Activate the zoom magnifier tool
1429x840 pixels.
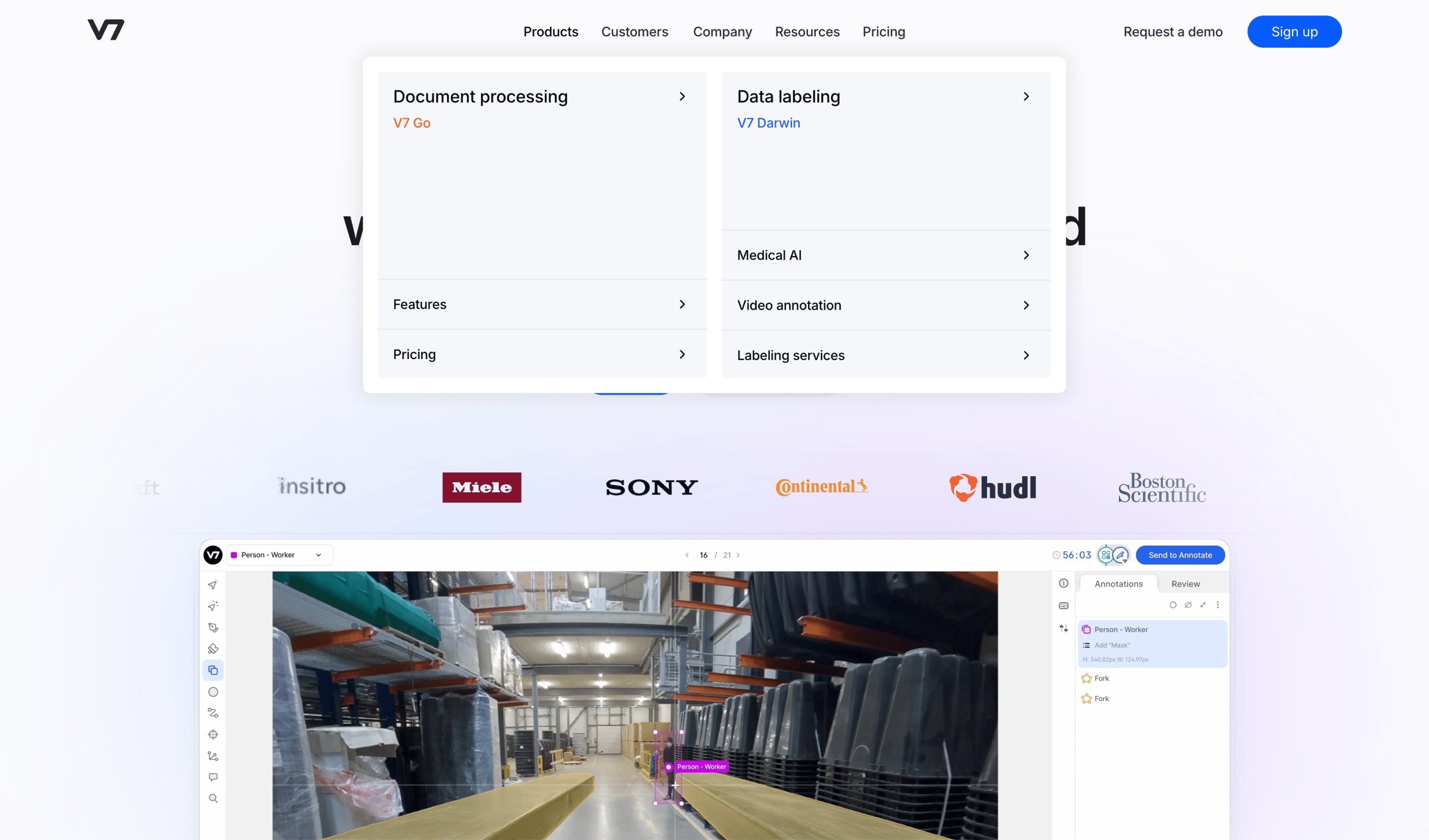pos(213,799)
